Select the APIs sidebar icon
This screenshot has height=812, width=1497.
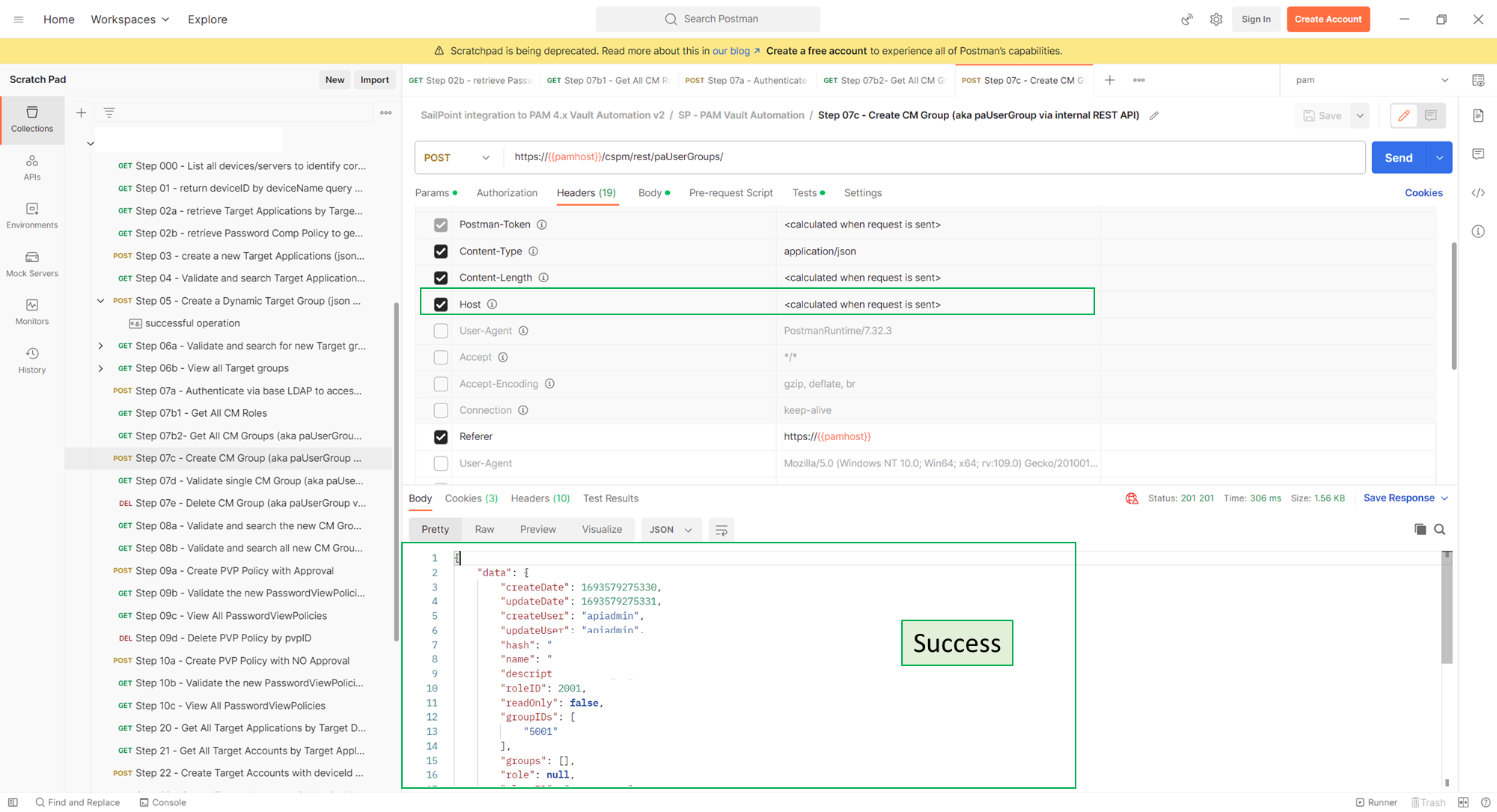(32, 168)
